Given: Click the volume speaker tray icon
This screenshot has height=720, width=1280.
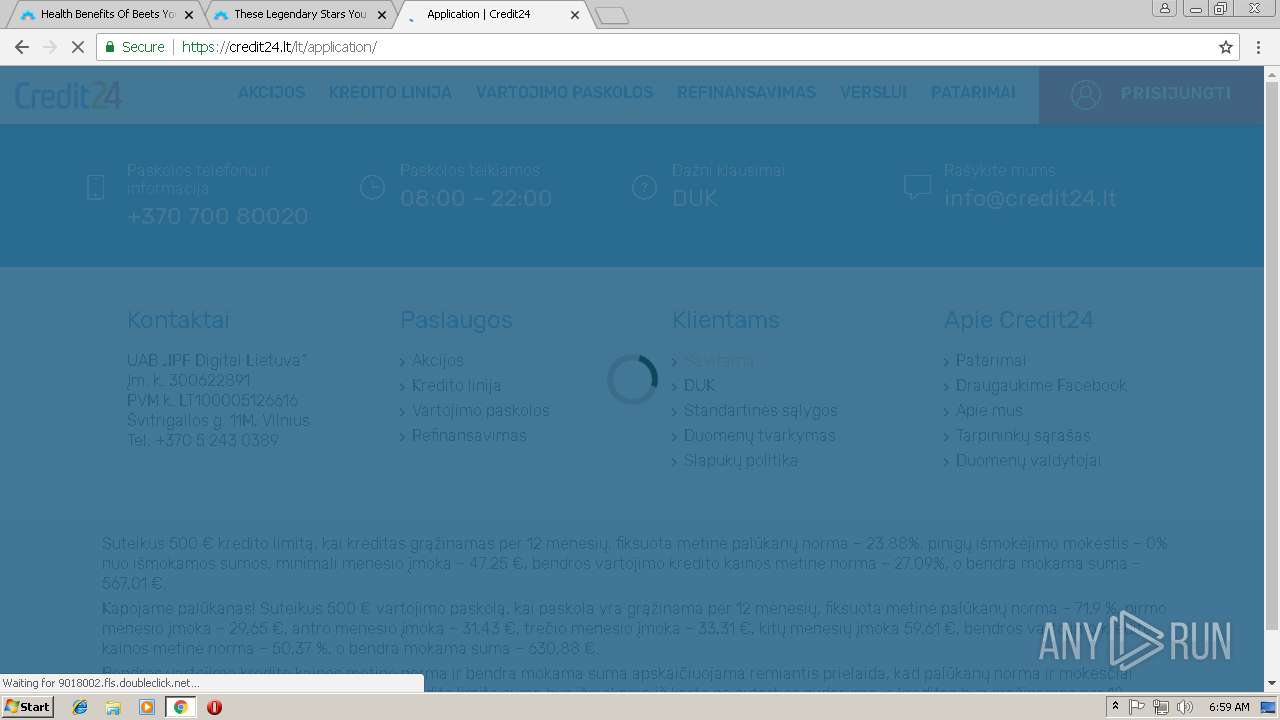Looking at the screenshot, I should pos(1185,707).
